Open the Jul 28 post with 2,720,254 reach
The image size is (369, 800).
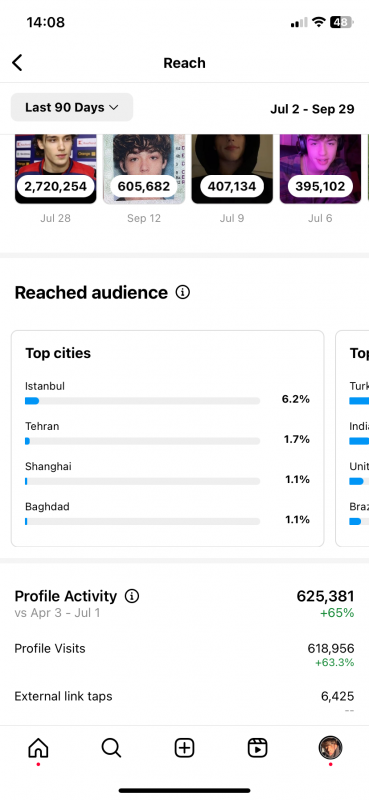pyautogui.click(x=55, y=169)
